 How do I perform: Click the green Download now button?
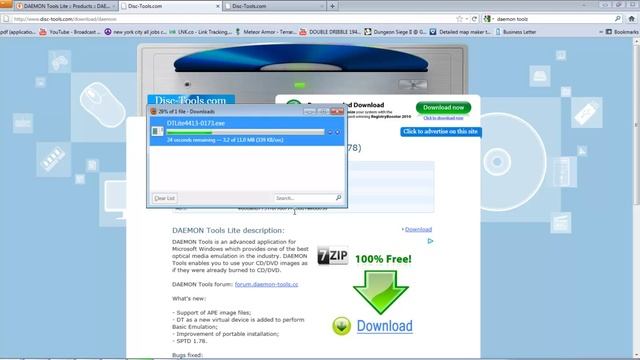pos(443,107)
